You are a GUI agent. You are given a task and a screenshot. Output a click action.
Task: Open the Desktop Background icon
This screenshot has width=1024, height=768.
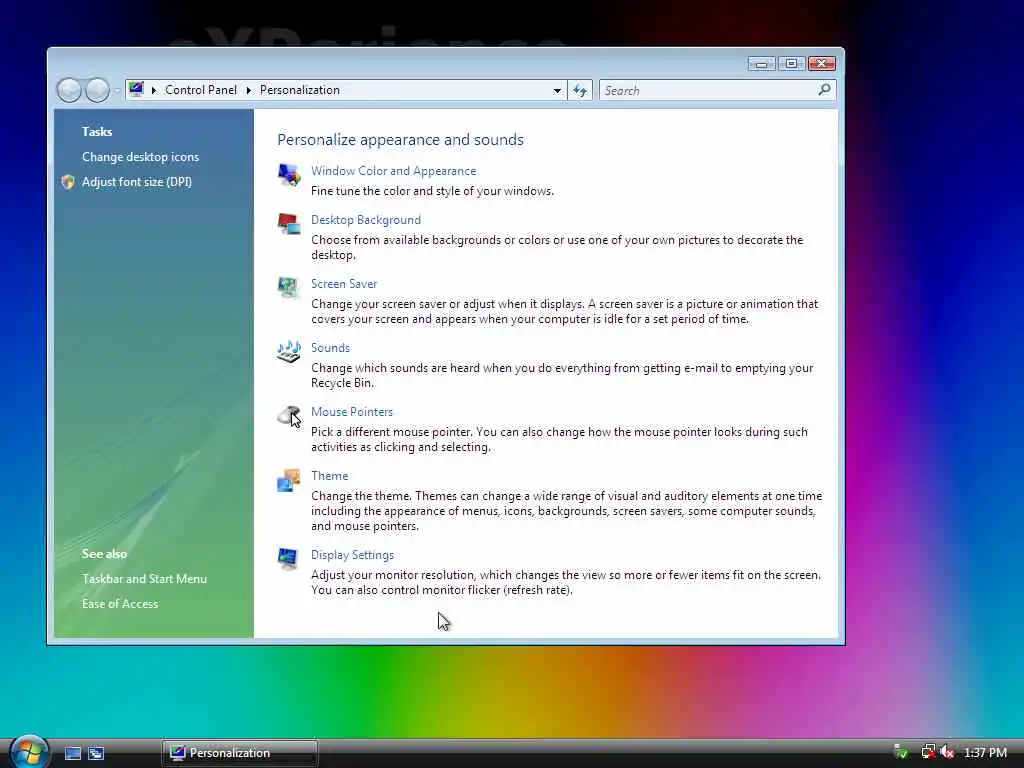tap(289, 223)
